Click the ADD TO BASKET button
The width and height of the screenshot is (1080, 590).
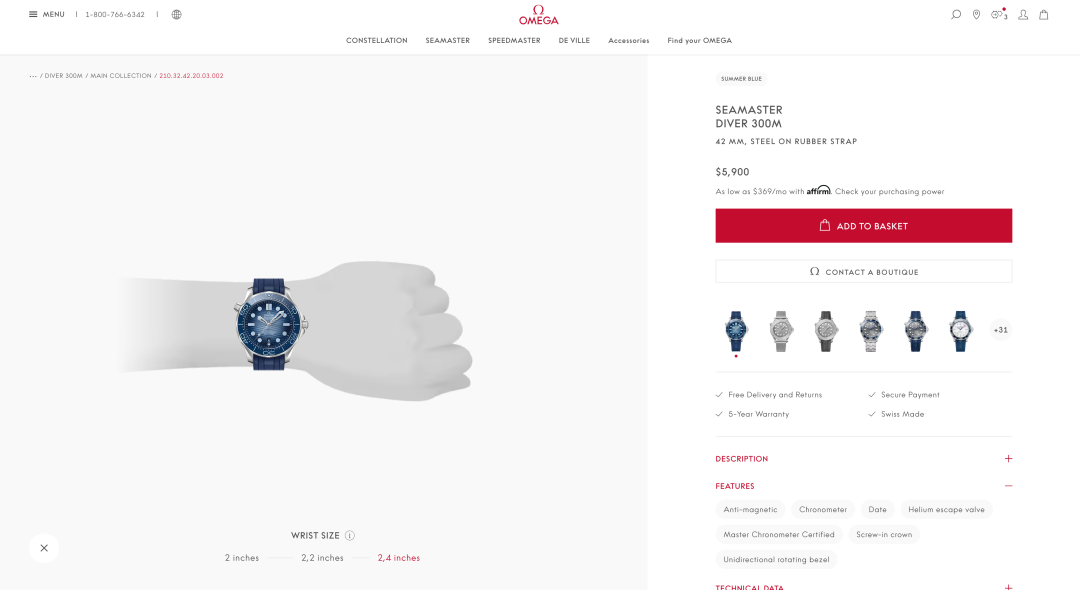[864, 226]
